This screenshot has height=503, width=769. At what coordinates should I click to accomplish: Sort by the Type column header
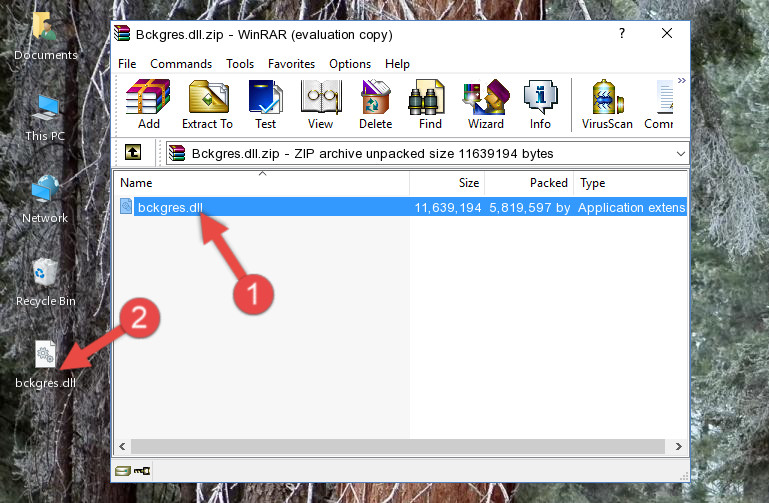click(x=631, y=183)
